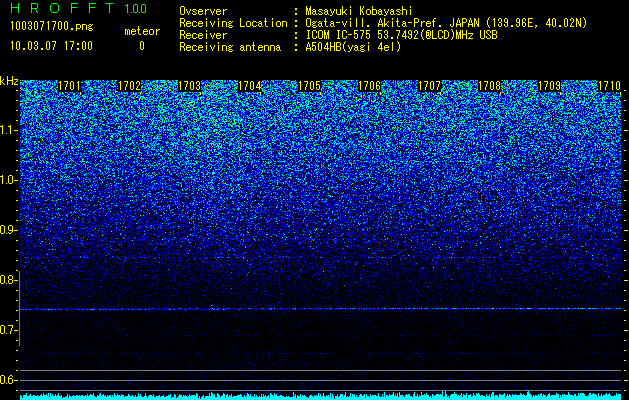This screenshot has height=400, width=629.
Task: Click the 1702 time marker
Action: tap(130, 86)
